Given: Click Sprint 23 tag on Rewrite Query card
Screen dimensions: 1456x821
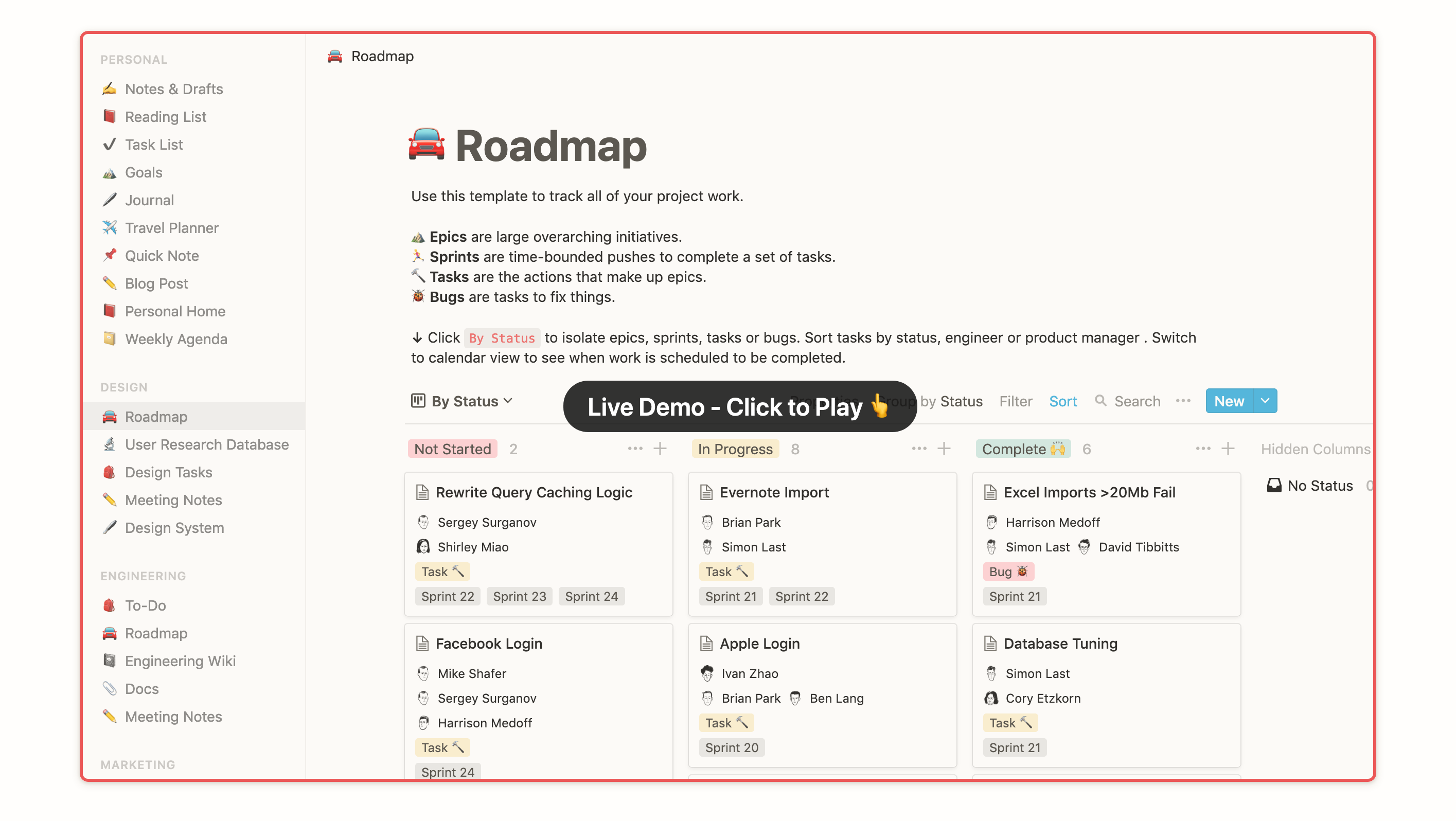Looking at the screenshot, I should [520, 596].
